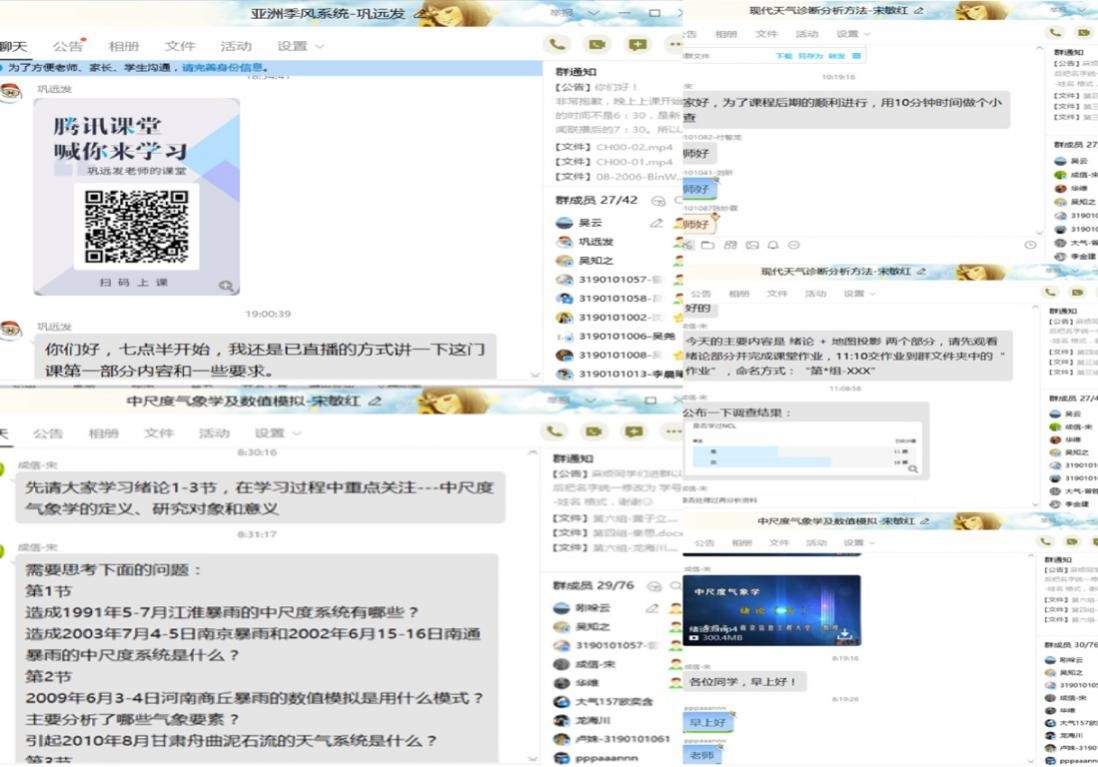Open 公告 tab in 亚洲季风系统 window
This screenshot has height=767, width=1098.
pyautogui.click(x=67, y=46)
